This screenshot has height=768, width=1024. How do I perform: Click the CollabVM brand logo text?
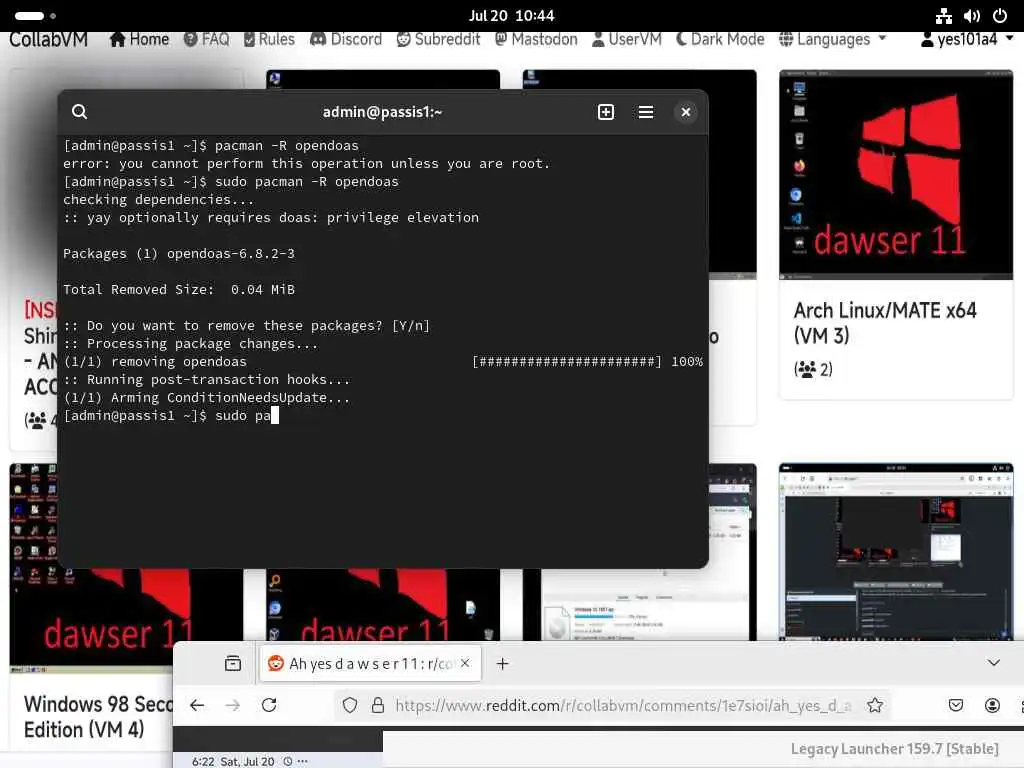coord(48,39)
